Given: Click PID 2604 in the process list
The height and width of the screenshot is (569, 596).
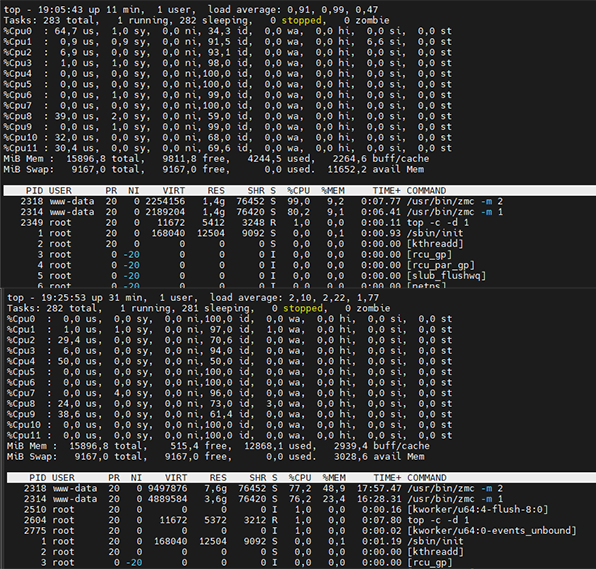Looking at the screenshot, I should tap(35, 520).
